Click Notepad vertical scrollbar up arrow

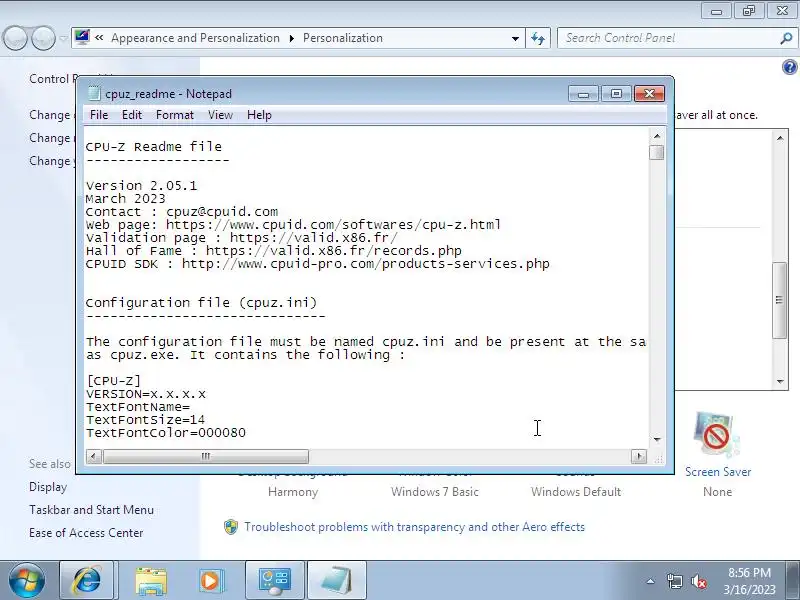pos(657,136)
